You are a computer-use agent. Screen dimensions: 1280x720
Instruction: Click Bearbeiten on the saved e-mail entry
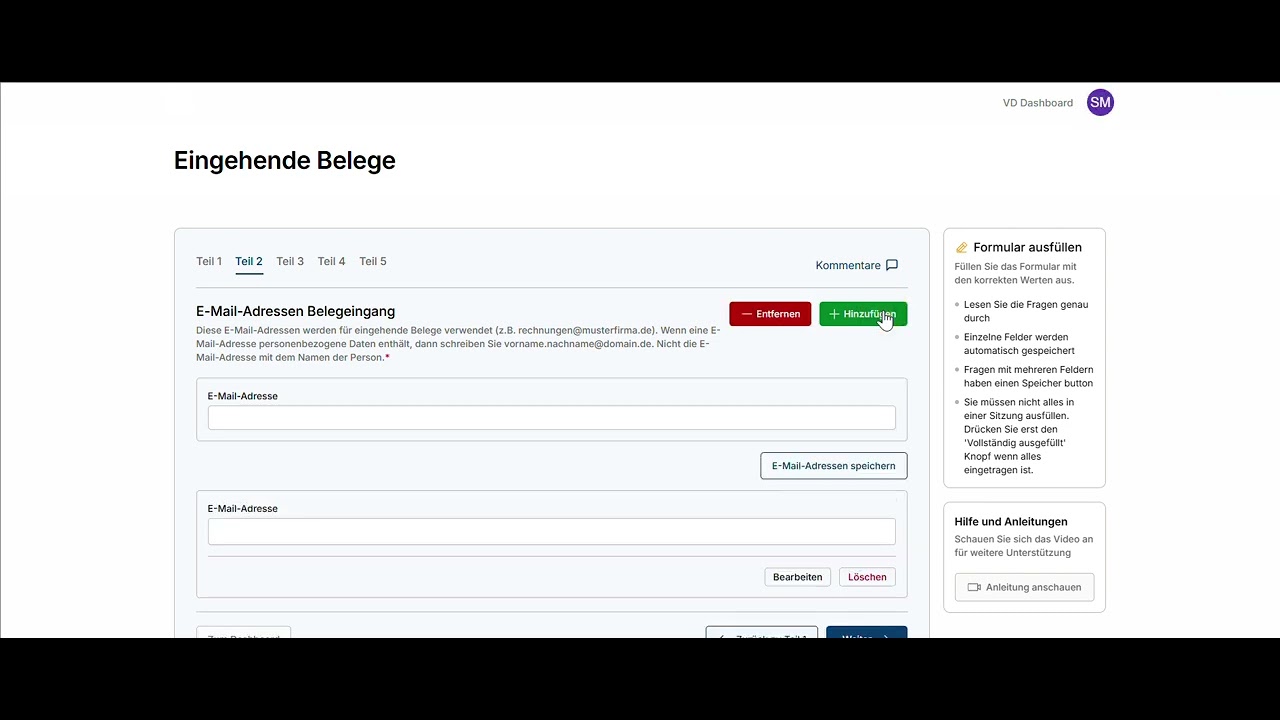[x=798, y=577]
